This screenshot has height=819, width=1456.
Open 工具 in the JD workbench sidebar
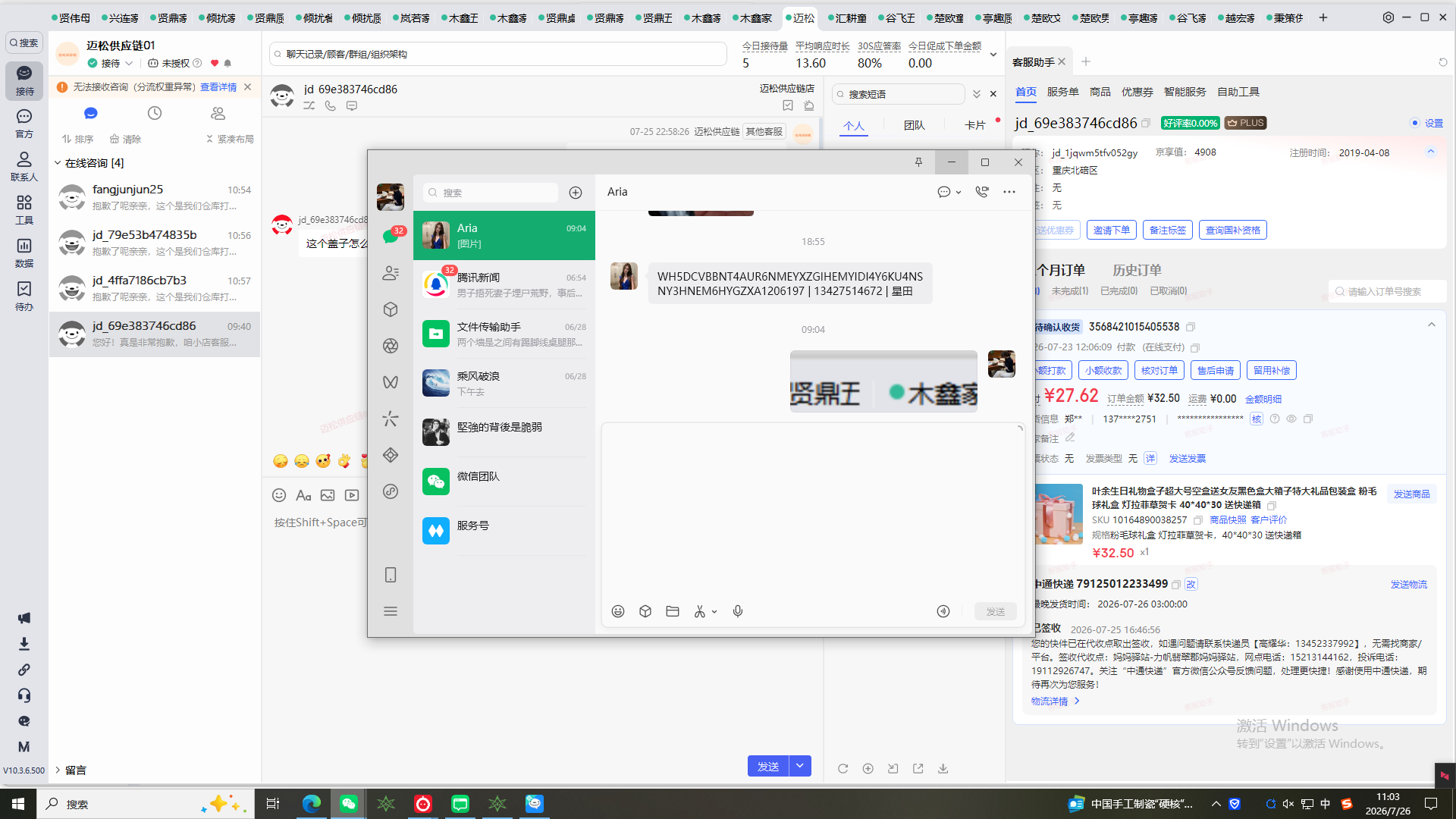pyautogui.click(x=24, y=210)
